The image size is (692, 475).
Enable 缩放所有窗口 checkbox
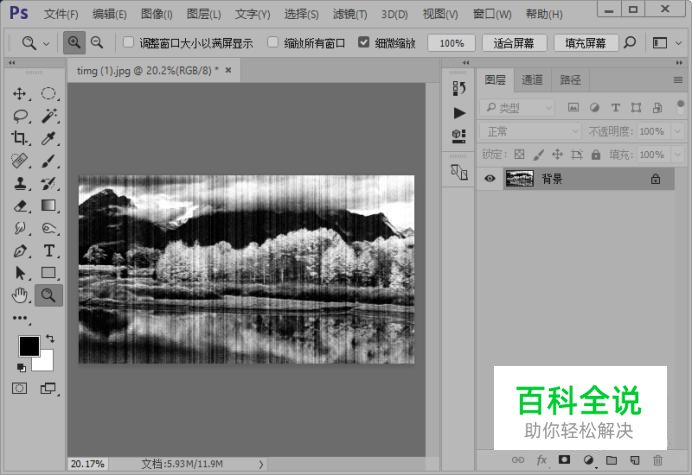click(x=273, y=42)
